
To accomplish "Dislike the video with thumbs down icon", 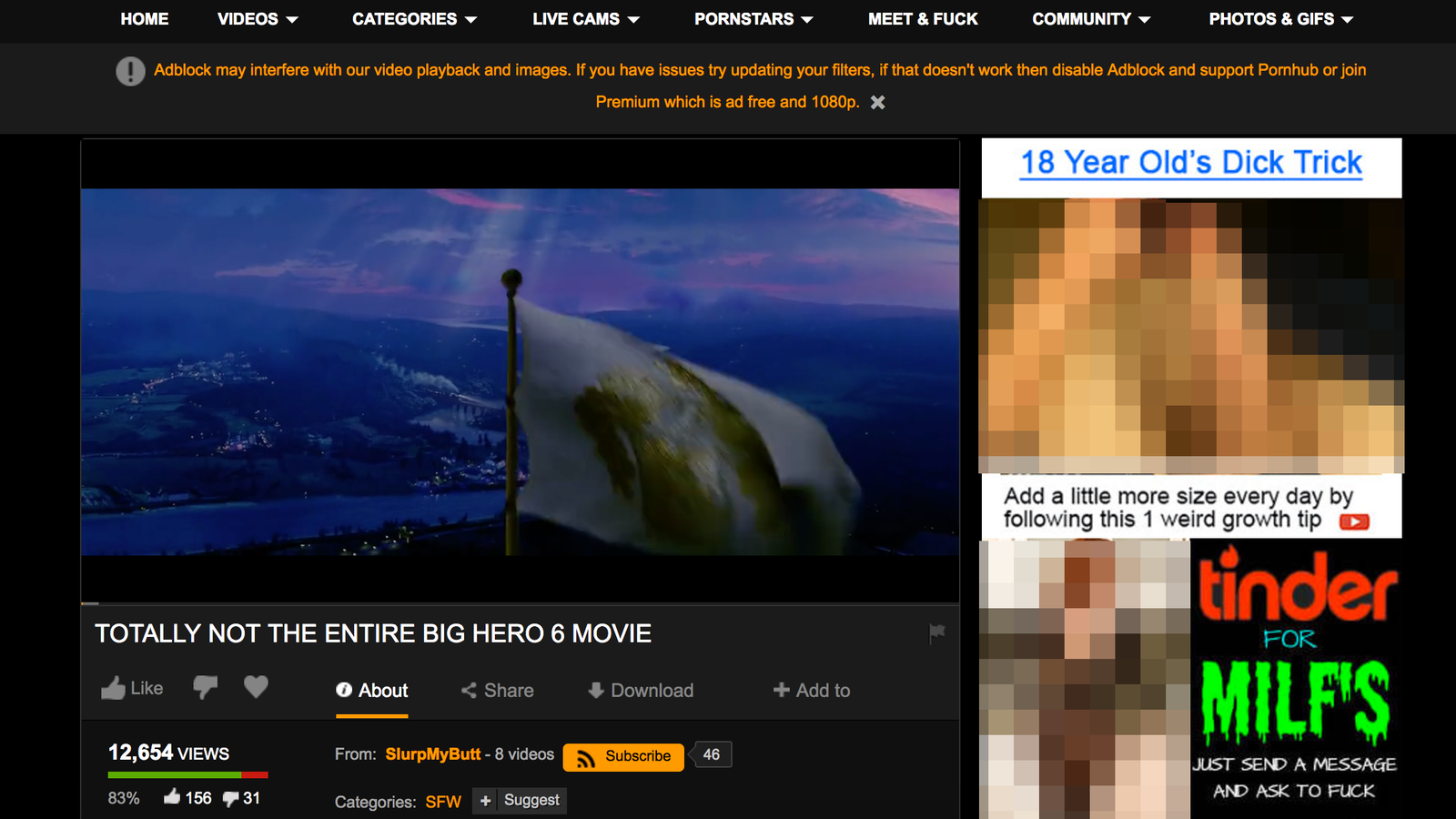I will (205, 687).
